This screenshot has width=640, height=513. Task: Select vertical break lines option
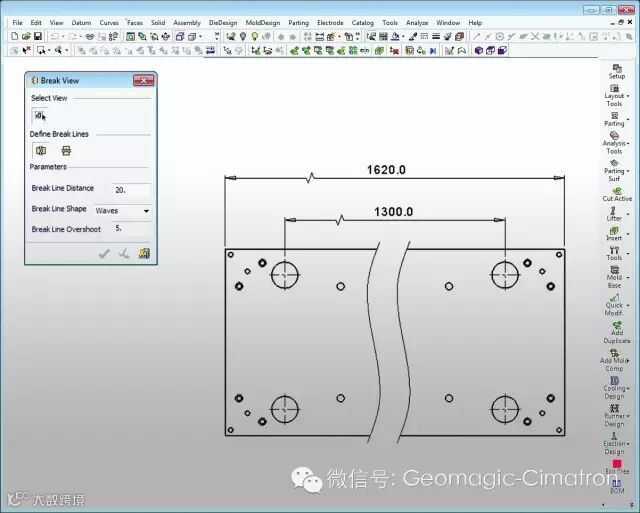41,151
